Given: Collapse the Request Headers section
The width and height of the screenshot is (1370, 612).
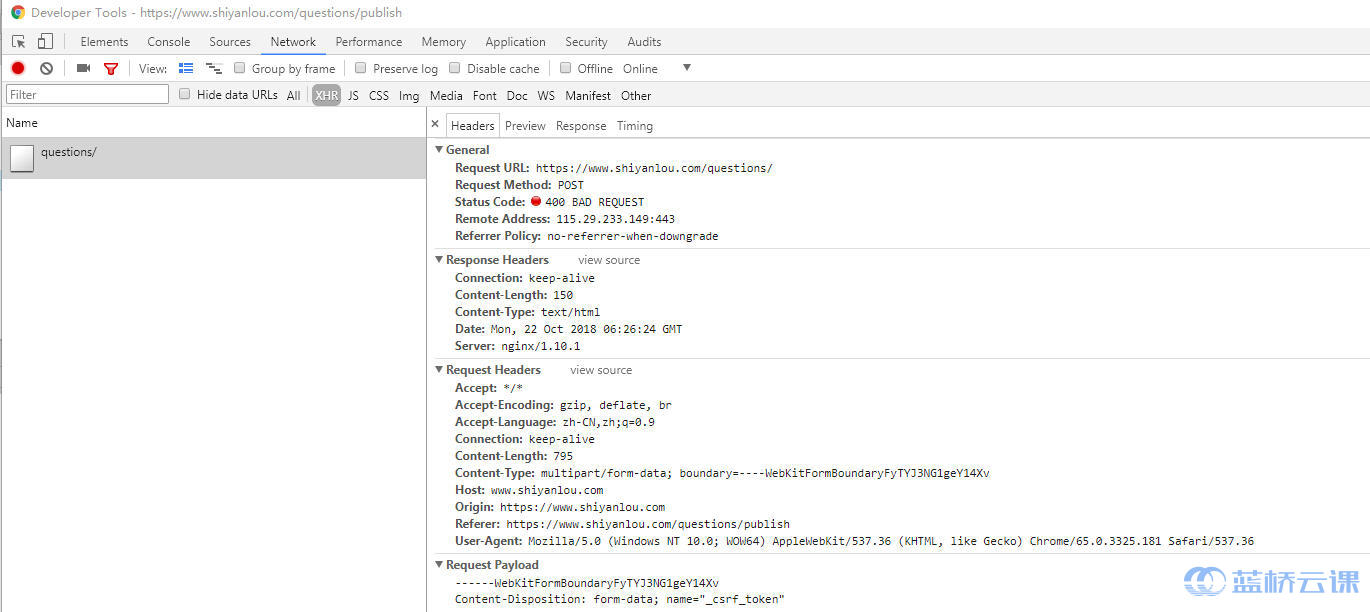Looking at the screenshot, I should (x=439, y=369).
